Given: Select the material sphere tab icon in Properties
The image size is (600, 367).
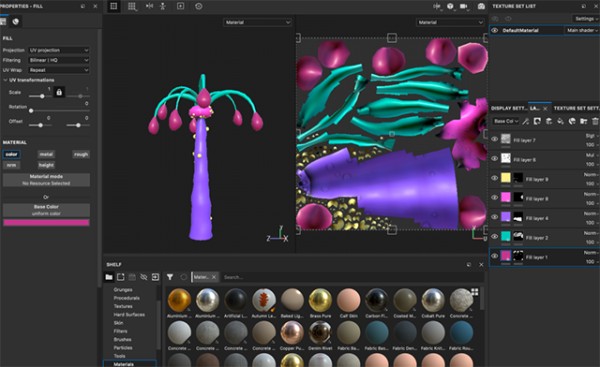Looking at the screenshot, I should tap(16, 22).
